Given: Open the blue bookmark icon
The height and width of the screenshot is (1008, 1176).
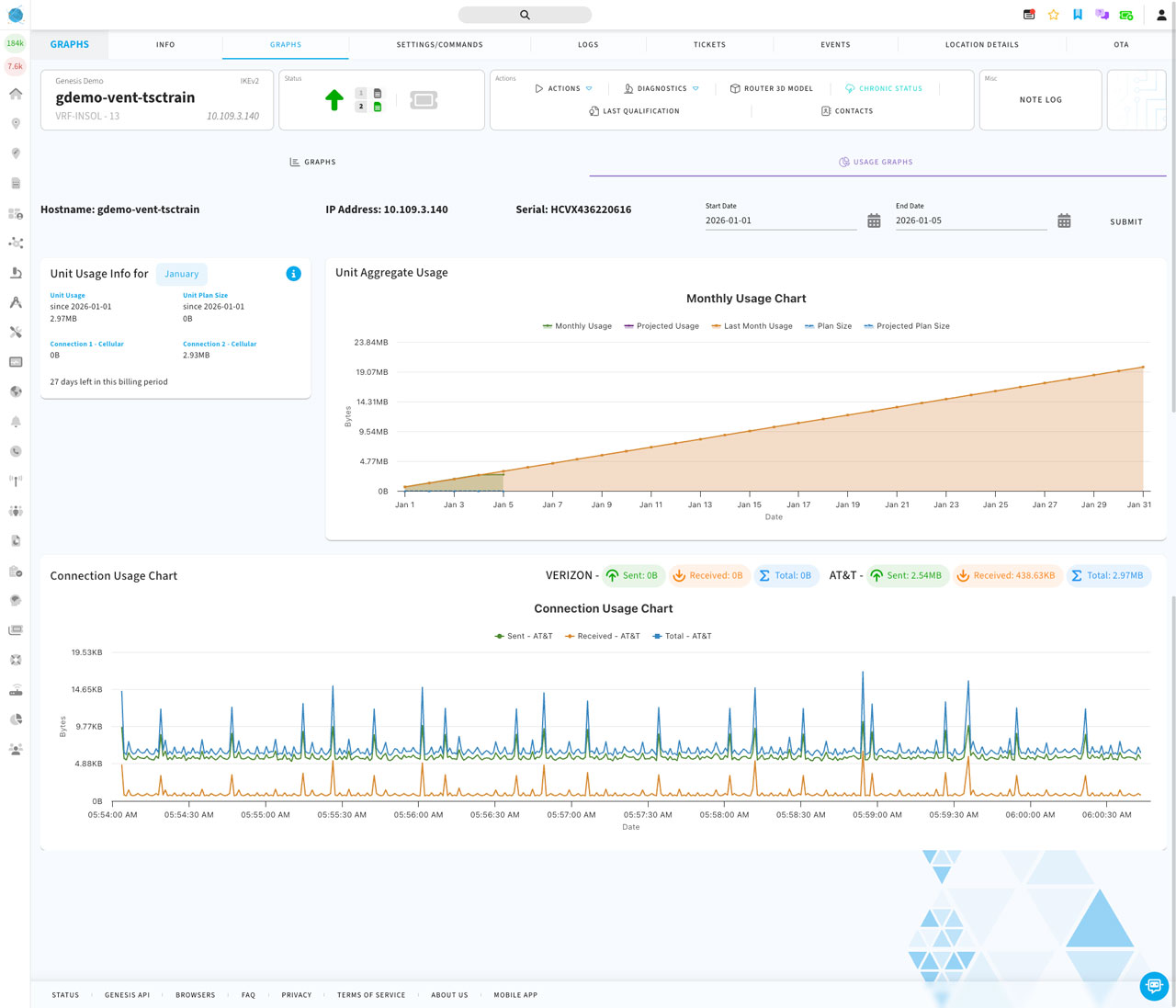Looking at the screenshot, I should [1078, 15].
